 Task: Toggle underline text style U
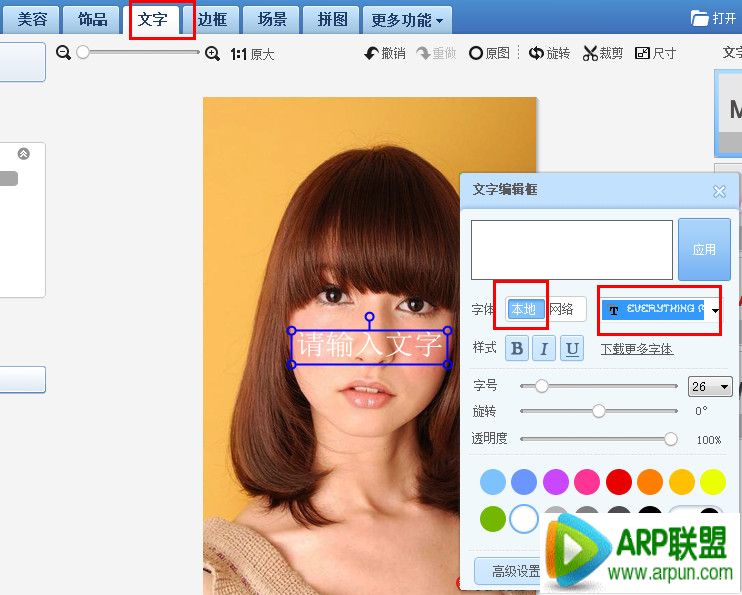(572, 348)
